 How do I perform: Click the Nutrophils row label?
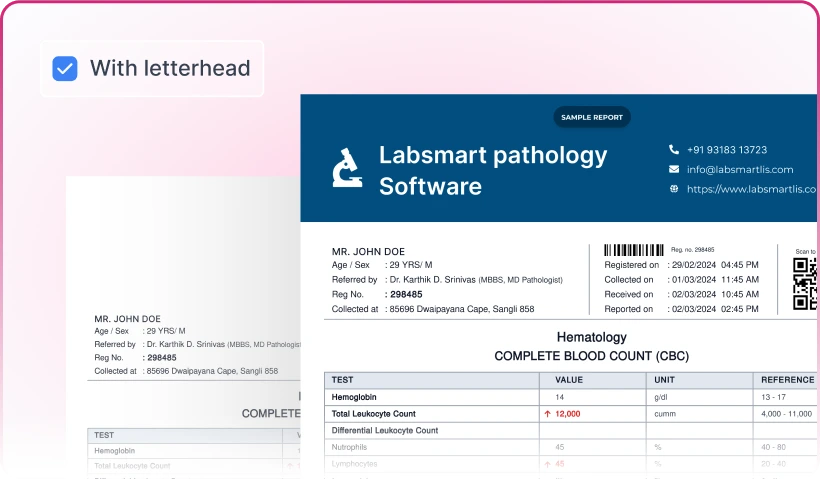(349, 447)
